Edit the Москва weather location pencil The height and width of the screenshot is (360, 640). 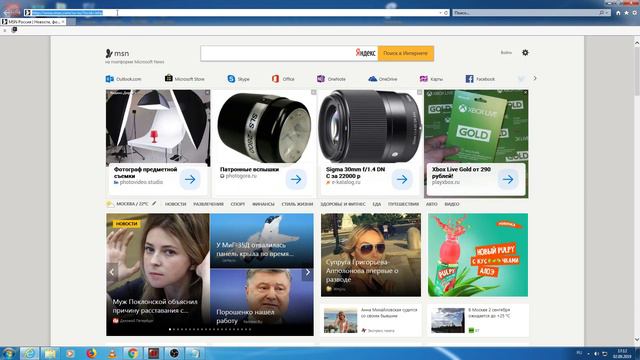tap(154, 203)
